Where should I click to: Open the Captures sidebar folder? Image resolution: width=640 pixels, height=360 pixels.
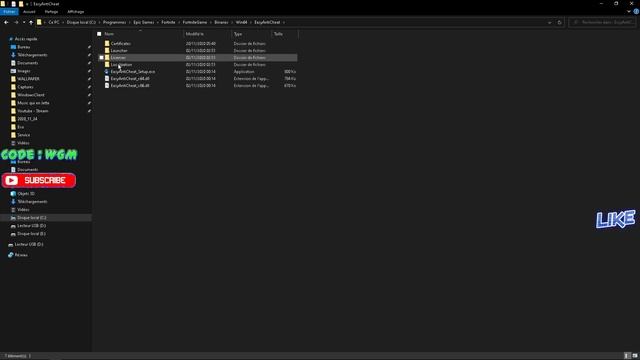(x=25, y=87)
